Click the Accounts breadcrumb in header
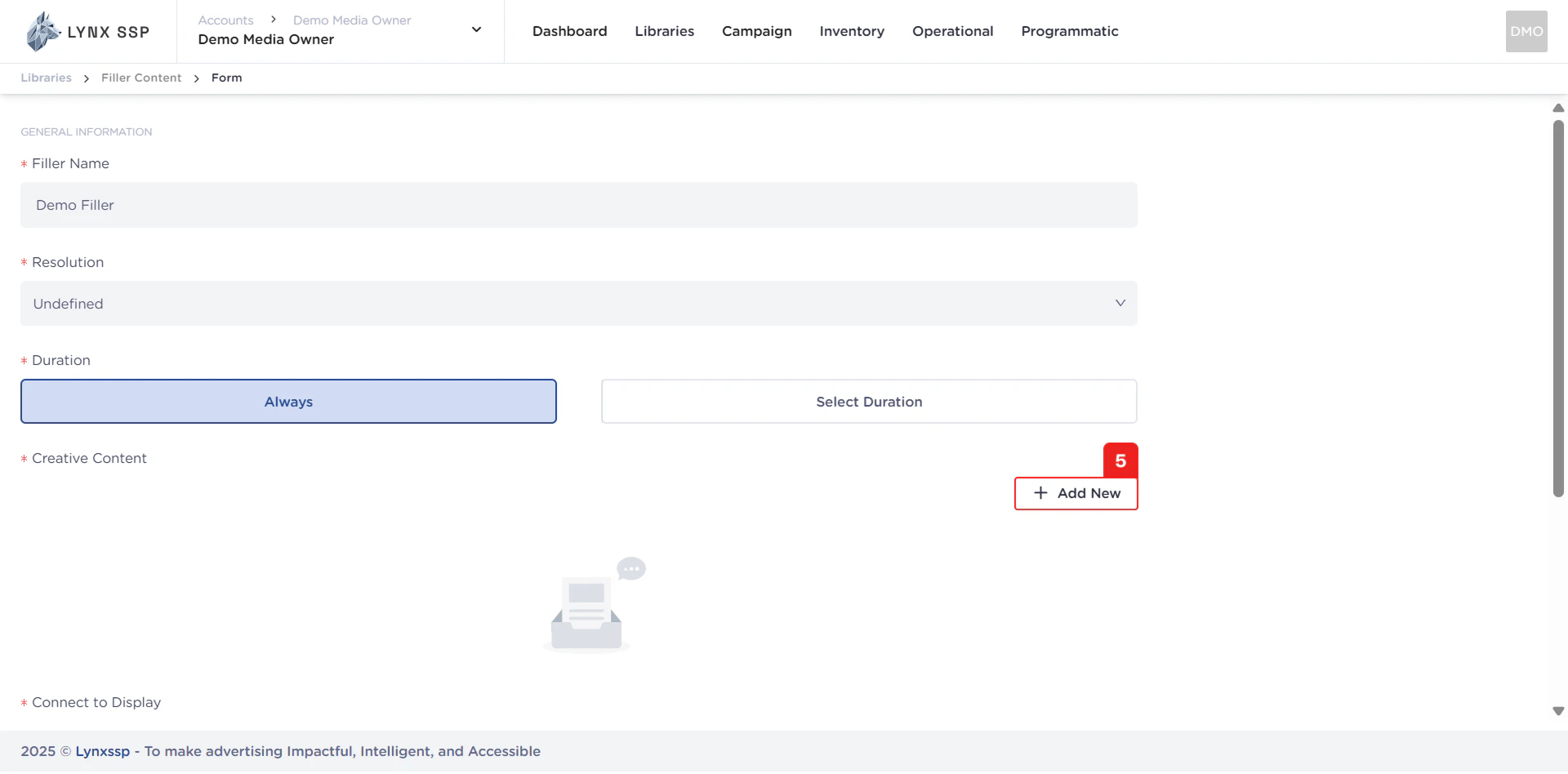 point(225,20)
